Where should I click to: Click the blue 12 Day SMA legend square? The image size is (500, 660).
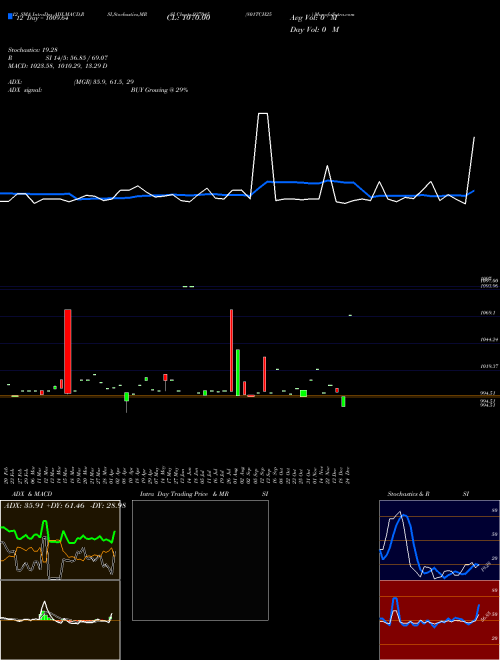tap(10, 17)
